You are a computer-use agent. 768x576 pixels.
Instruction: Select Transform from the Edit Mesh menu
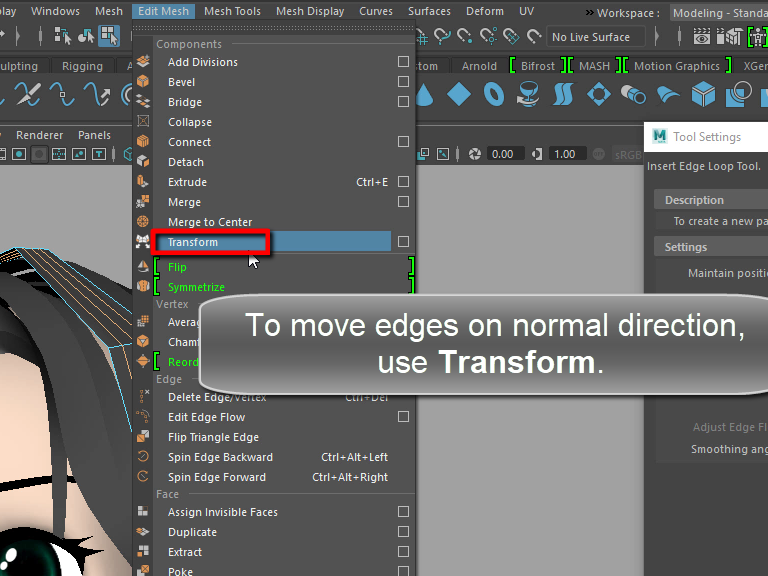coord(193,242)
